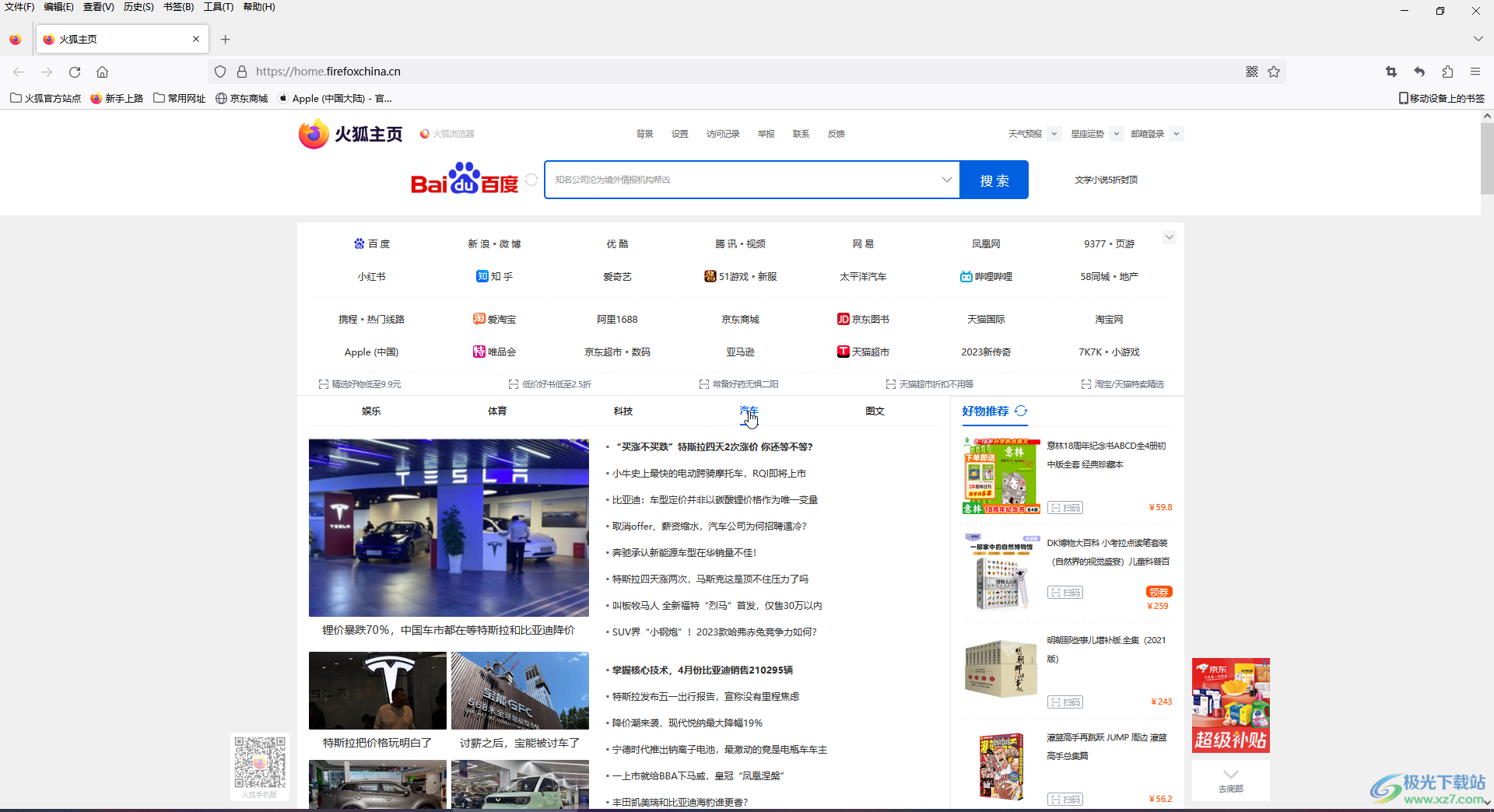Click the address bar URL

click(x=328, y=72)
